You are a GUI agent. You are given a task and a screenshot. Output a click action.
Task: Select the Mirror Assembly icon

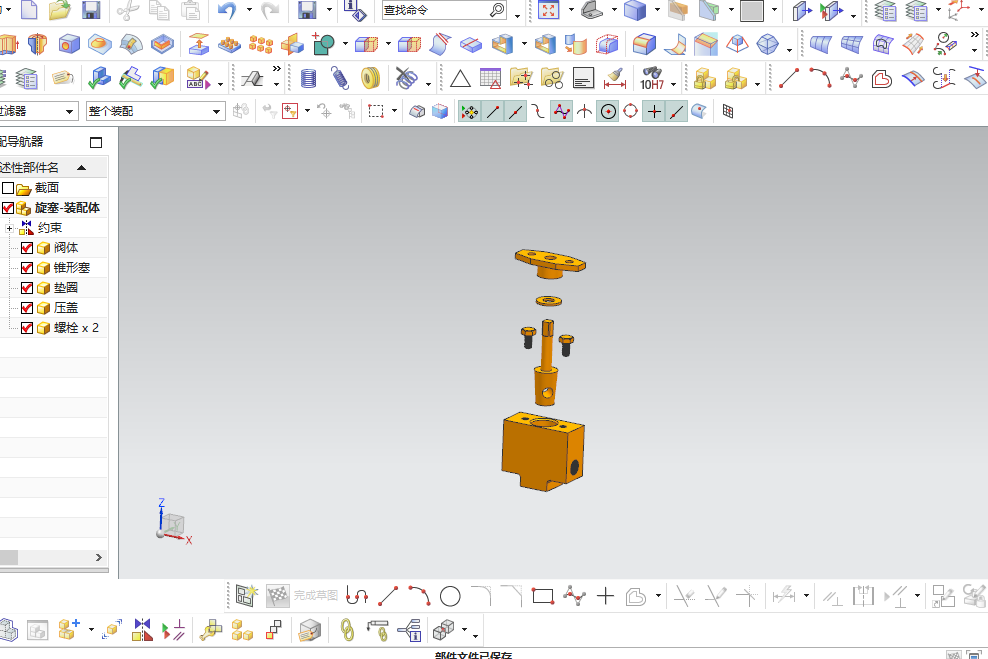pyautogui.click(x=142, y=629)
